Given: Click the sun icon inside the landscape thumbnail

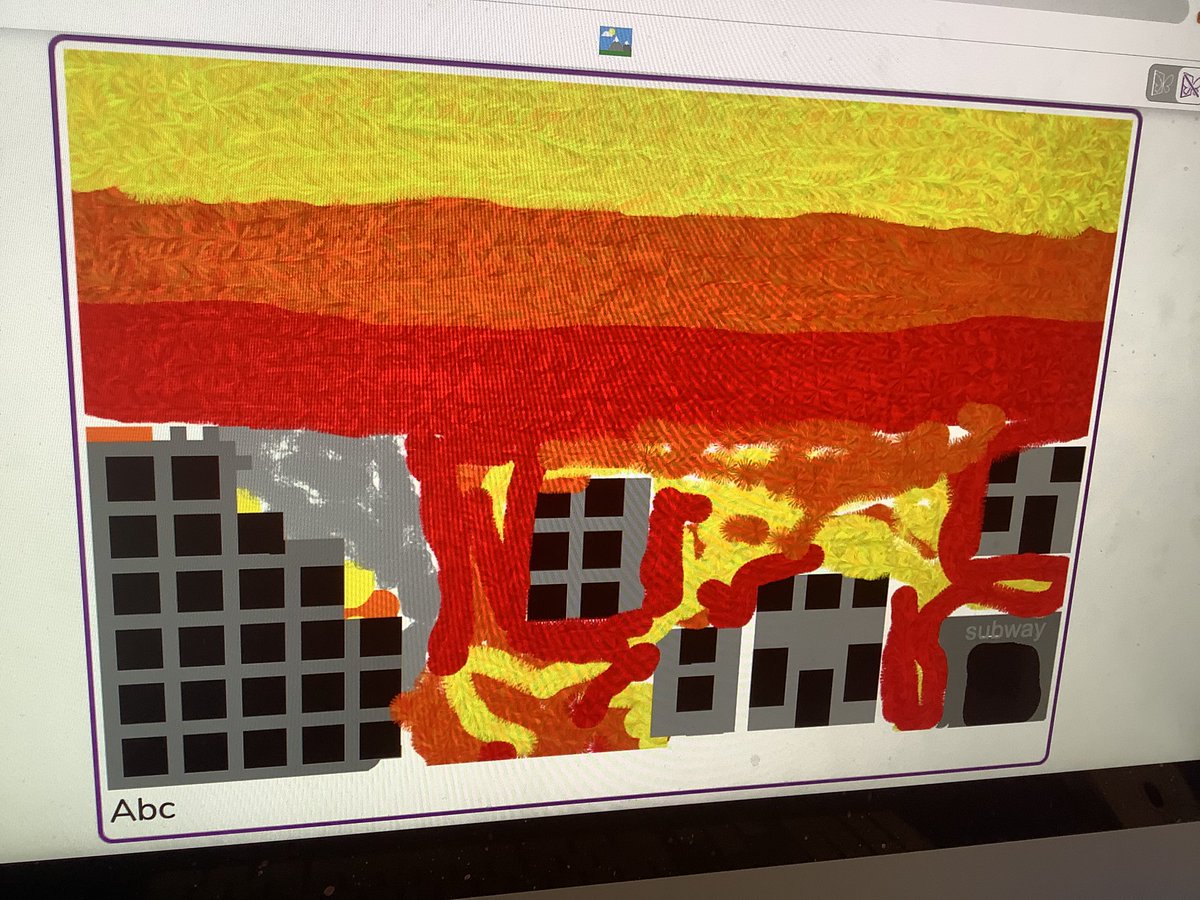Looking at the screenshot, I should click(x=612, y=31).
